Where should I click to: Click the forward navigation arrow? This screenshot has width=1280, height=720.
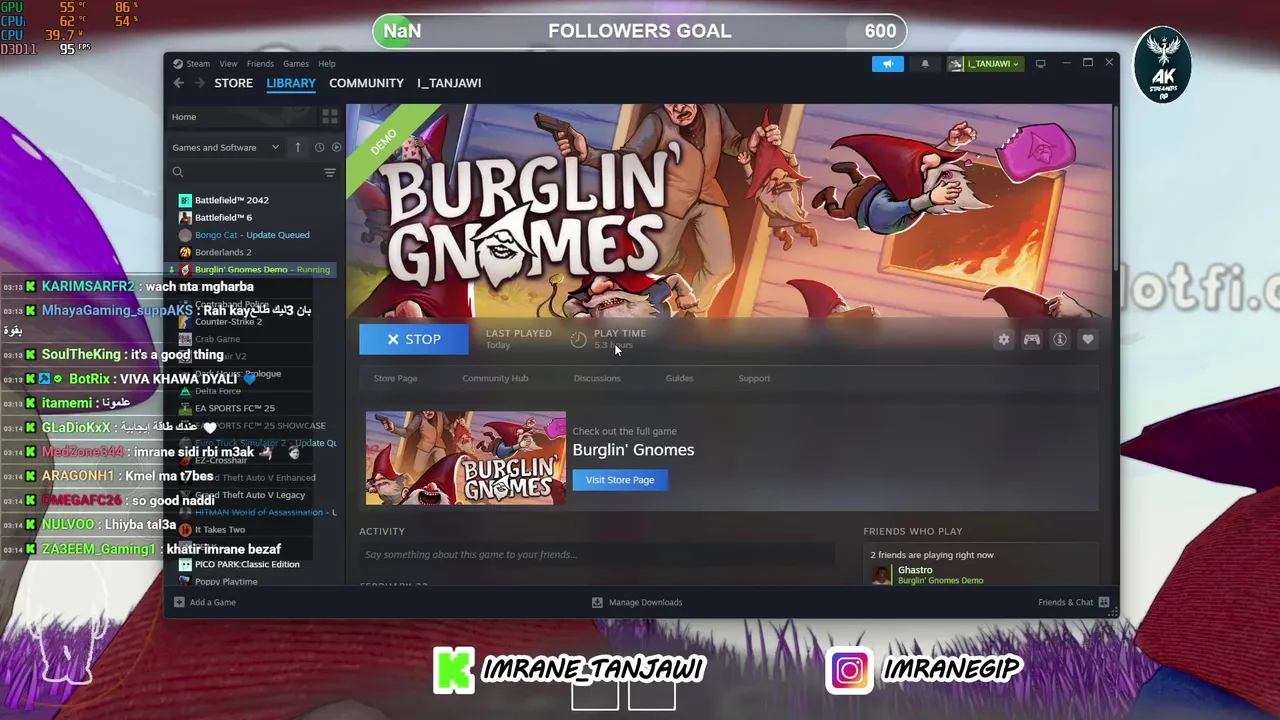[x=200, y=83]
